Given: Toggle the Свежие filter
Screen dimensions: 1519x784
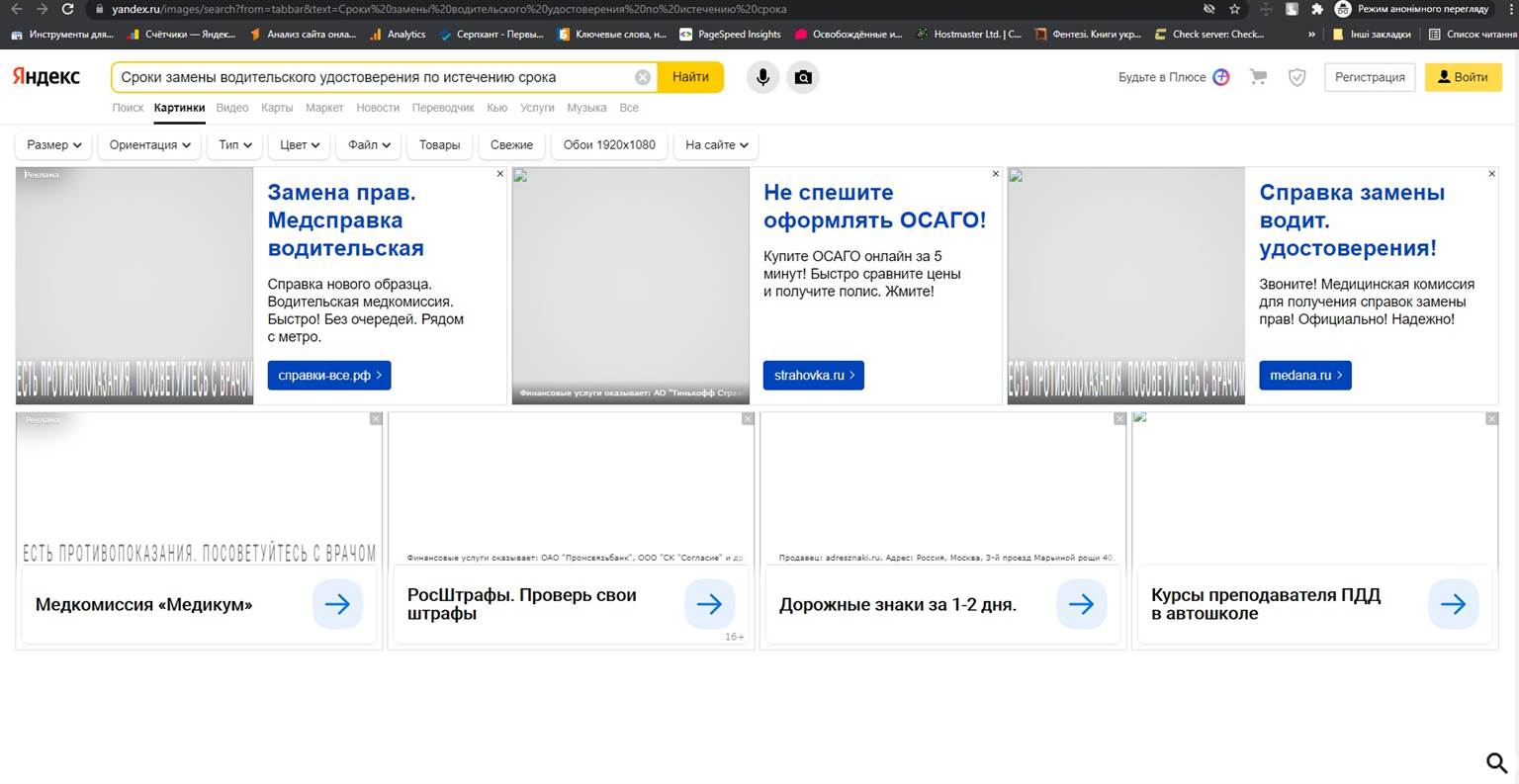Looking at the screenshot, I should (x=511, y=144).
